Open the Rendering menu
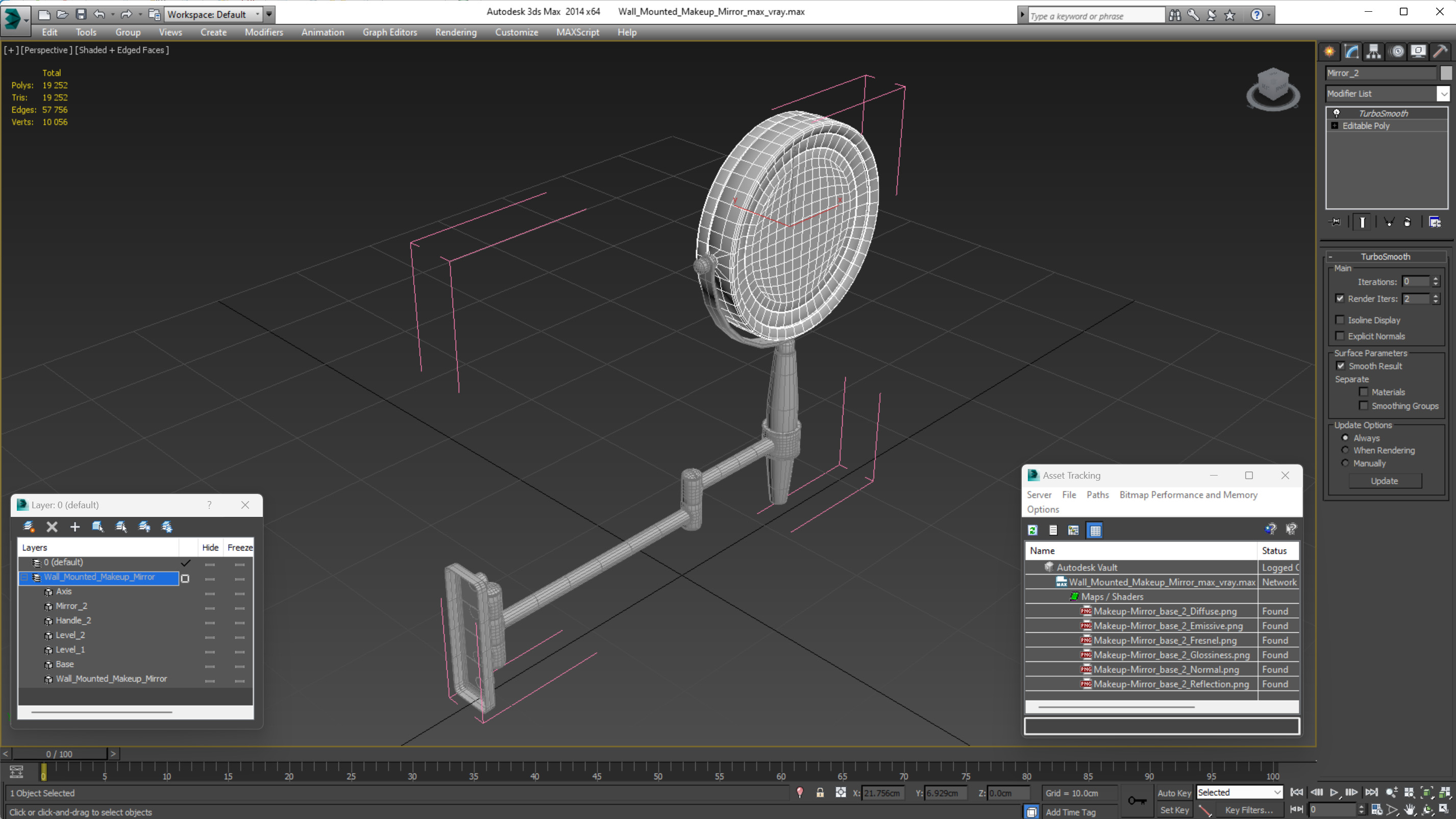This screenshot has height=819, width=1456. click(x=456, y=32)
